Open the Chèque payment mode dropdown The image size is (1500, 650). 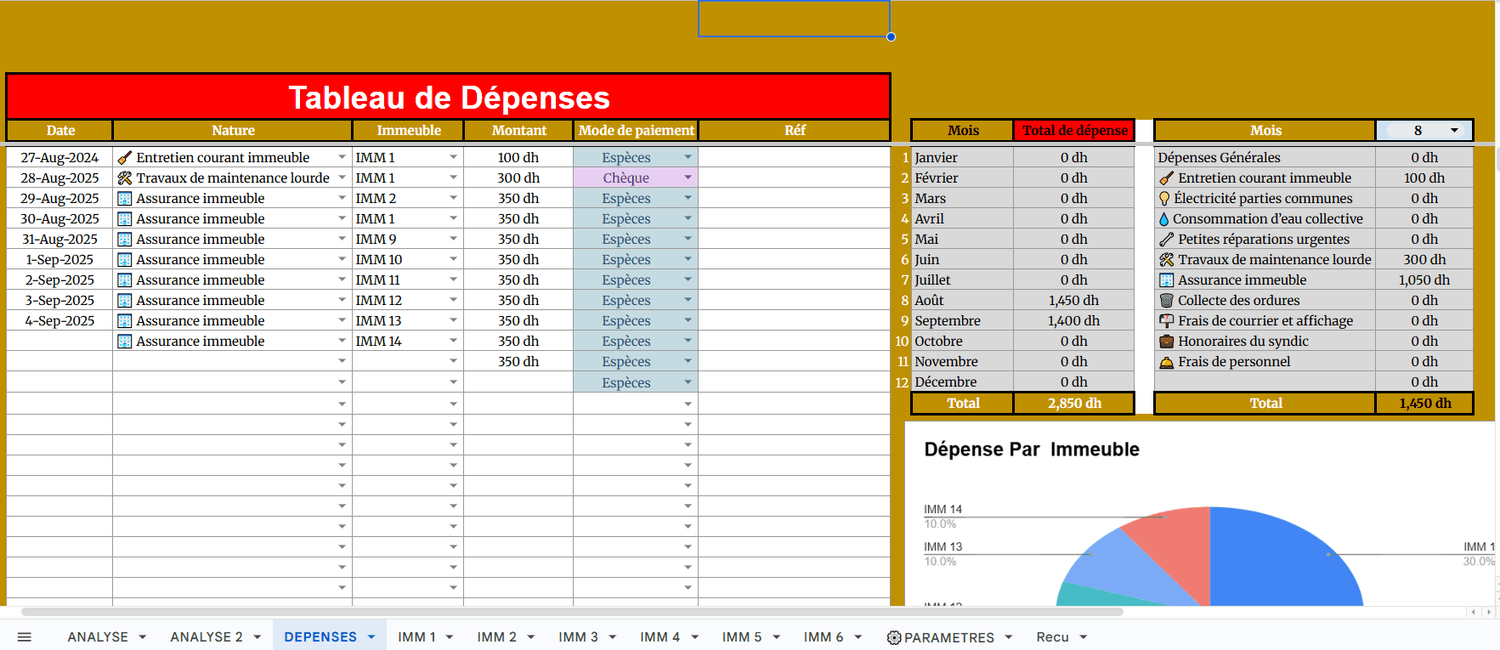click(688, 178)
